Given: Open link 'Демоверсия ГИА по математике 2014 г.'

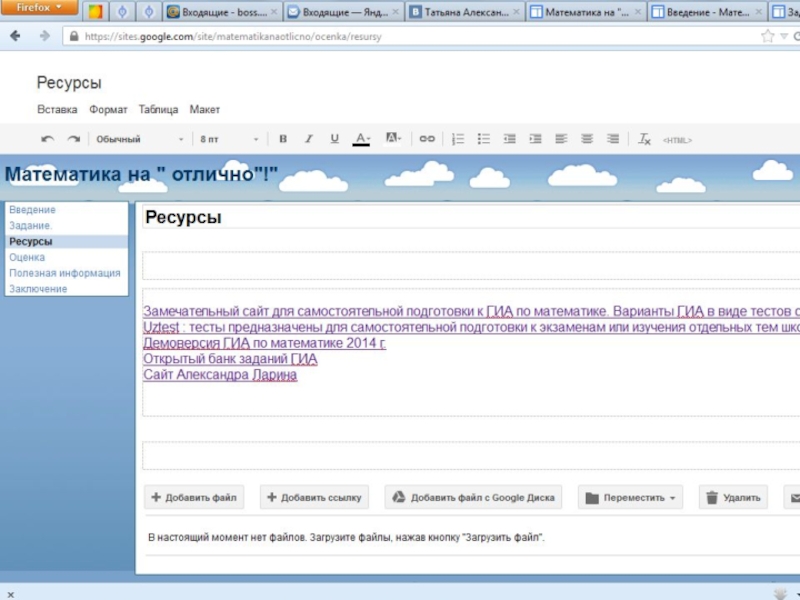Looking at the screenshot, I should click(264, 343).
